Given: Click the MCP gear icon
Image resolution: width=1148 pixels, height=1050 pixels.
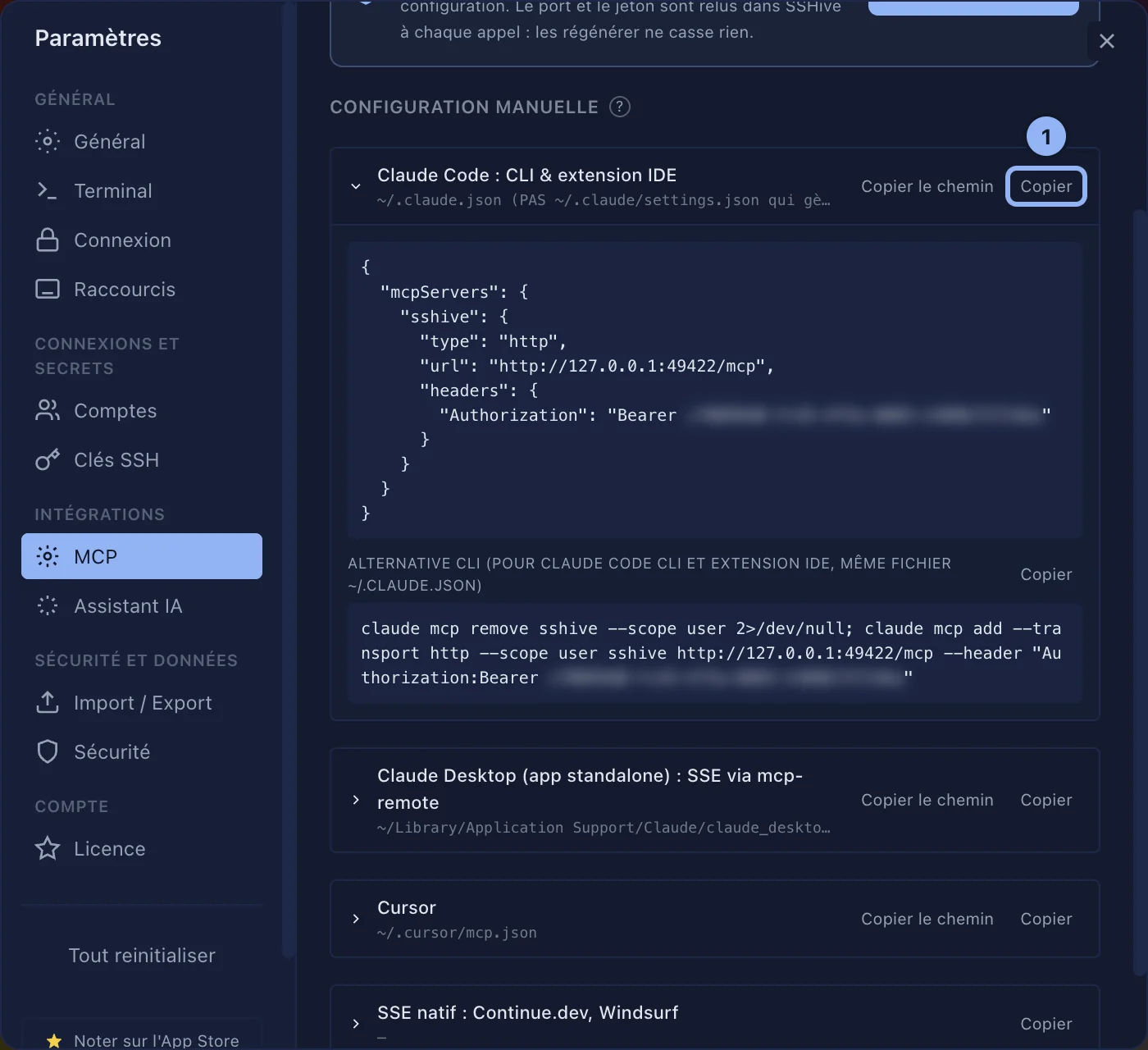Looking at the screenshot, I should pyautogui.click(x=48, y=557).
